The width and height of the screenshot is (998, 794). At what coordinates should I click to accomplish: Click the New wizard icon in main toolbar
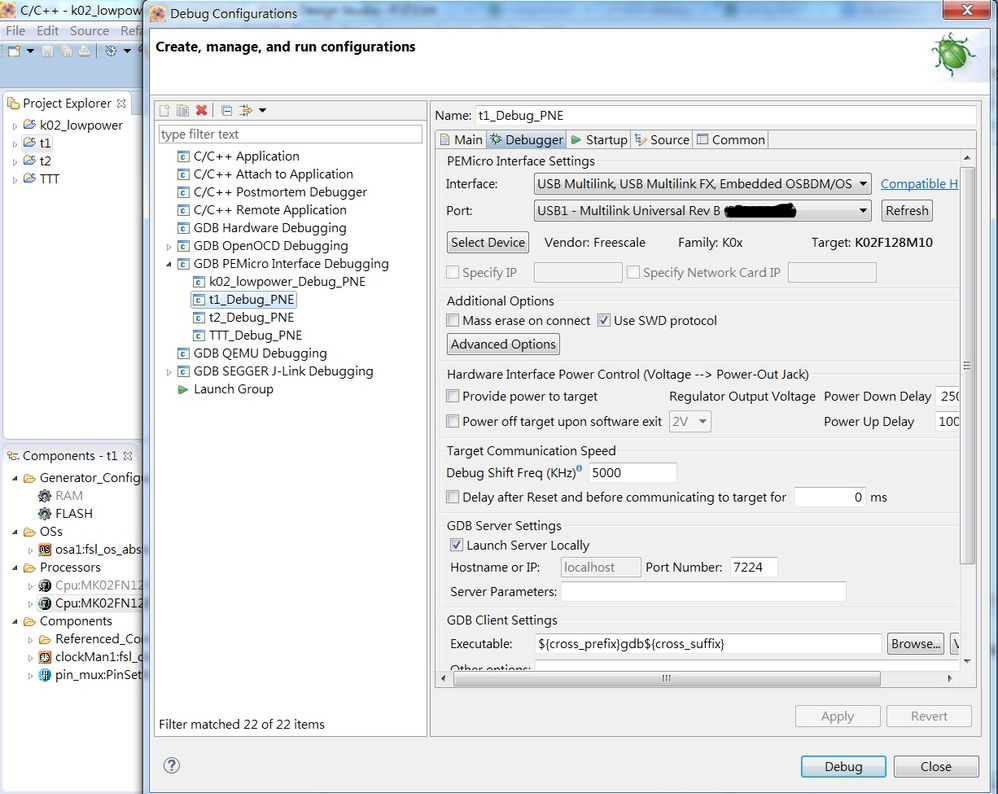click(14, 50)
